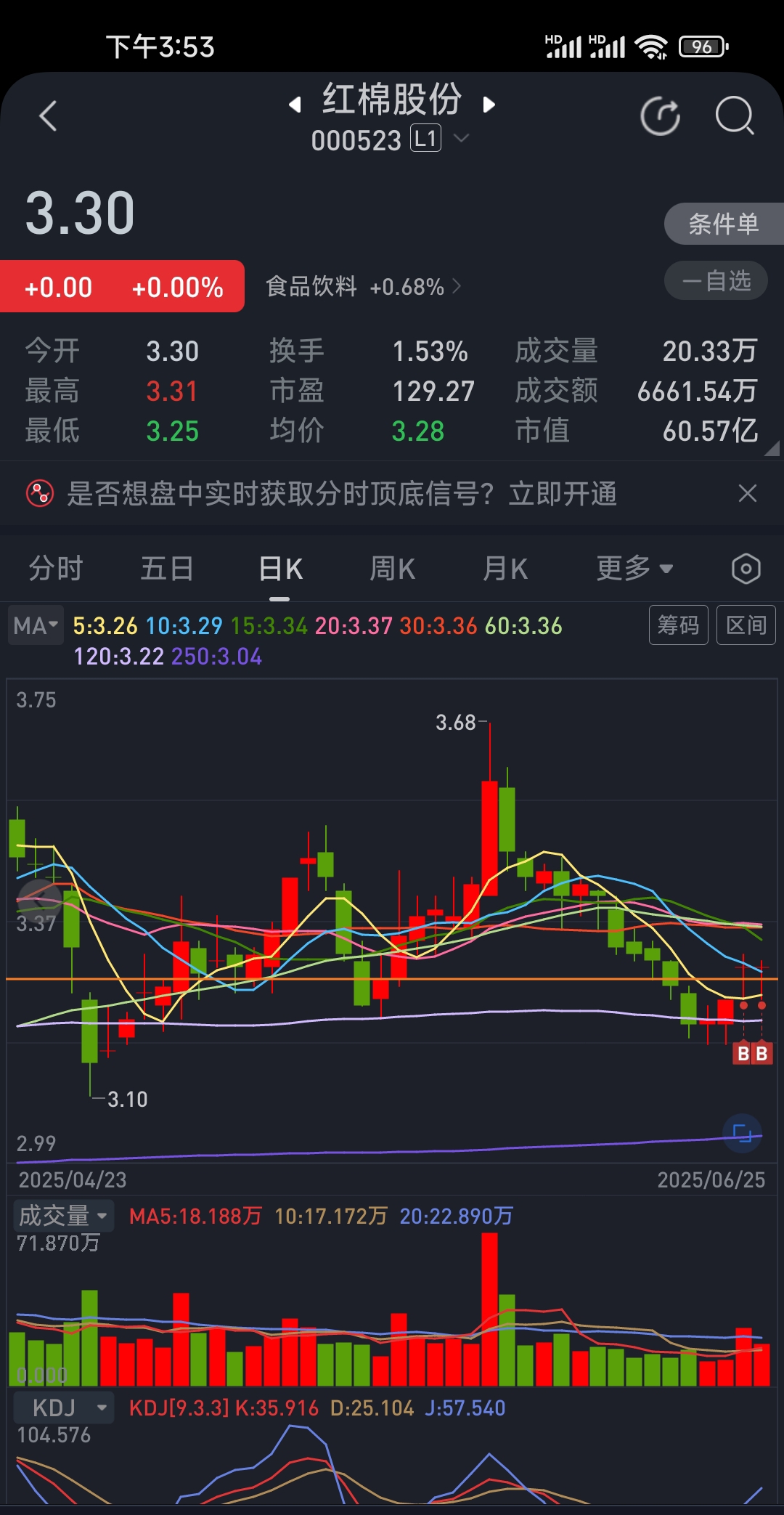
Task: Go to previous stock with left triangle
Action: [x=295, y=105]
